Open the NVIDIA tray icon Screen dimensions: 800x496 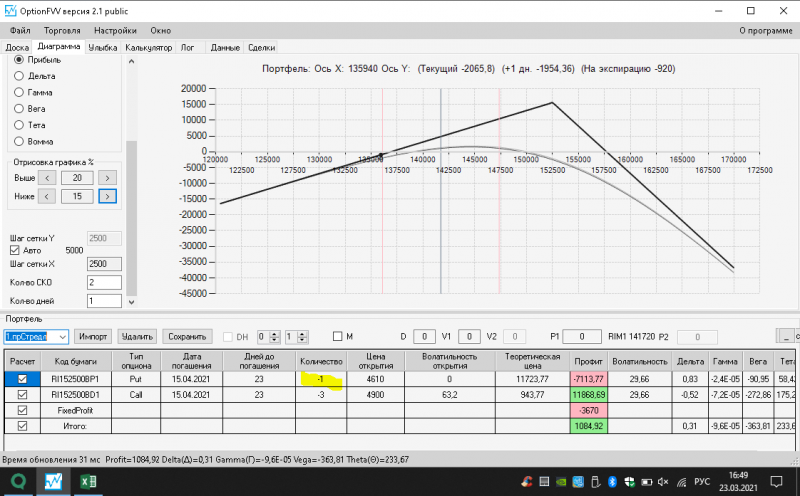click(x=561, y=481)
